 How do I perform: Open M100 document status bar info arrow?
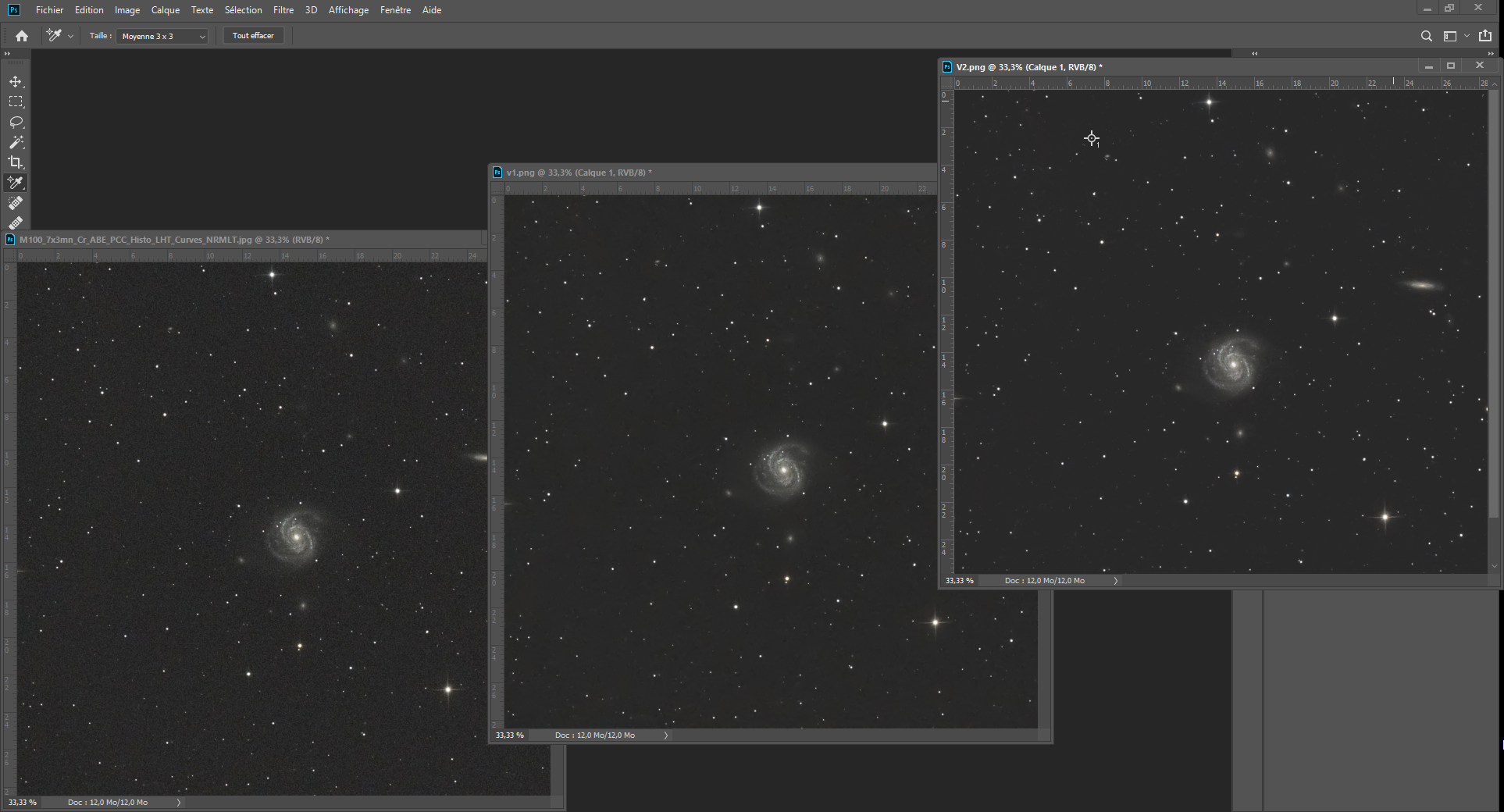pos(179,803)
